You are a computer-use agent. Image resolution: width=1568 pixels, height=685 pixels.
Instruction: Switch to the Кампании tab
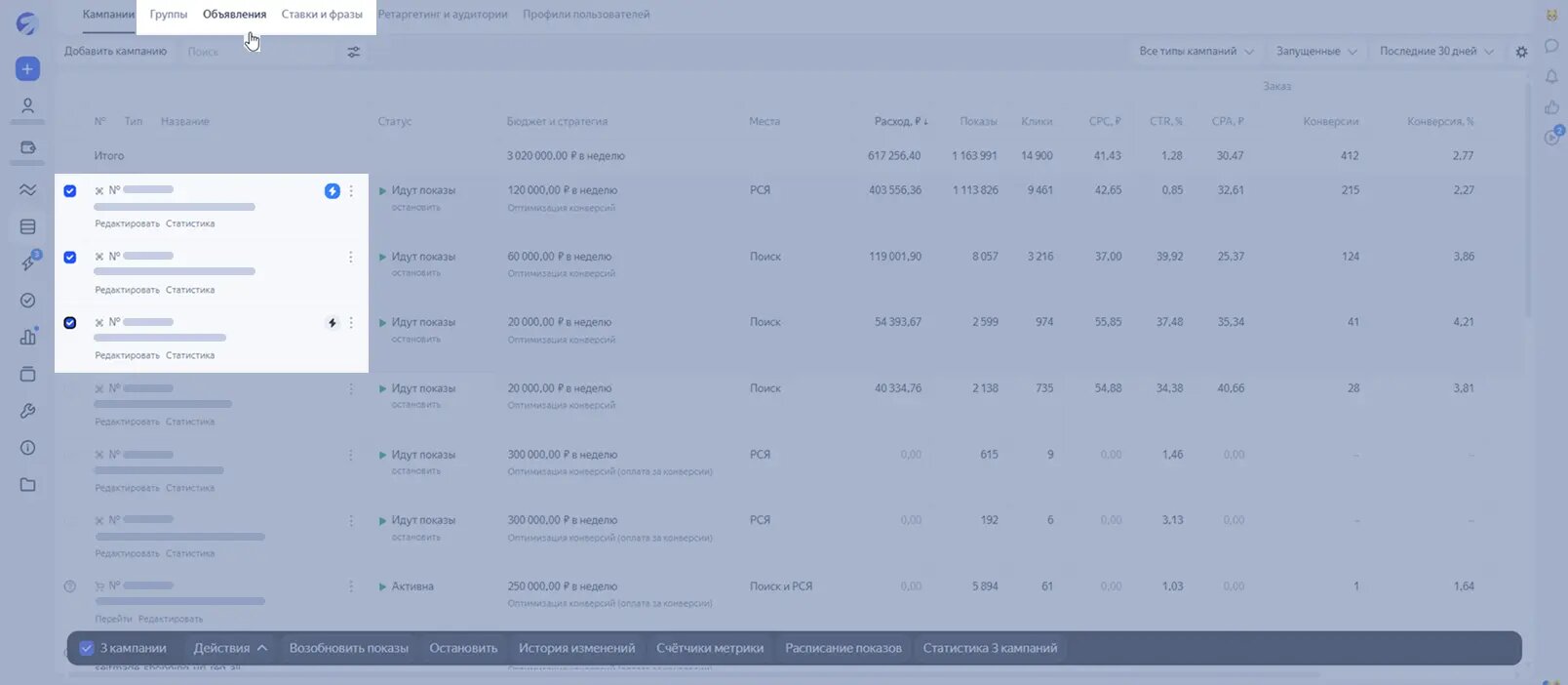coord(108,15)
